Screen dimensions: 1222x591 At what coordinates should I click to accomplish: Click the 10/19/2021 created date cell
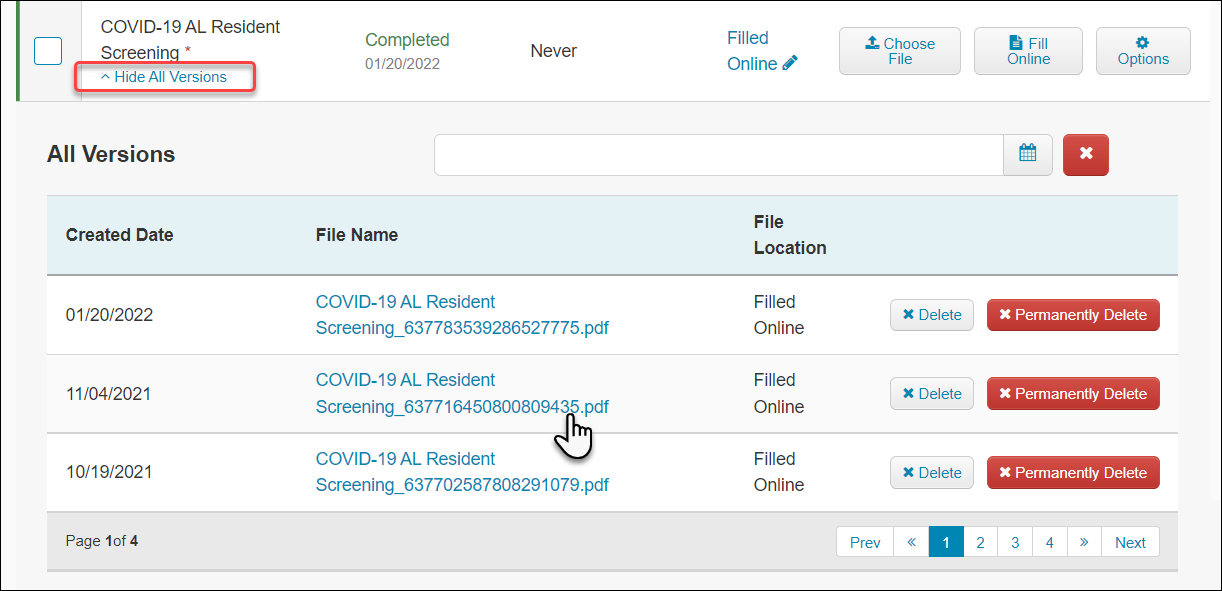[109, 472]
